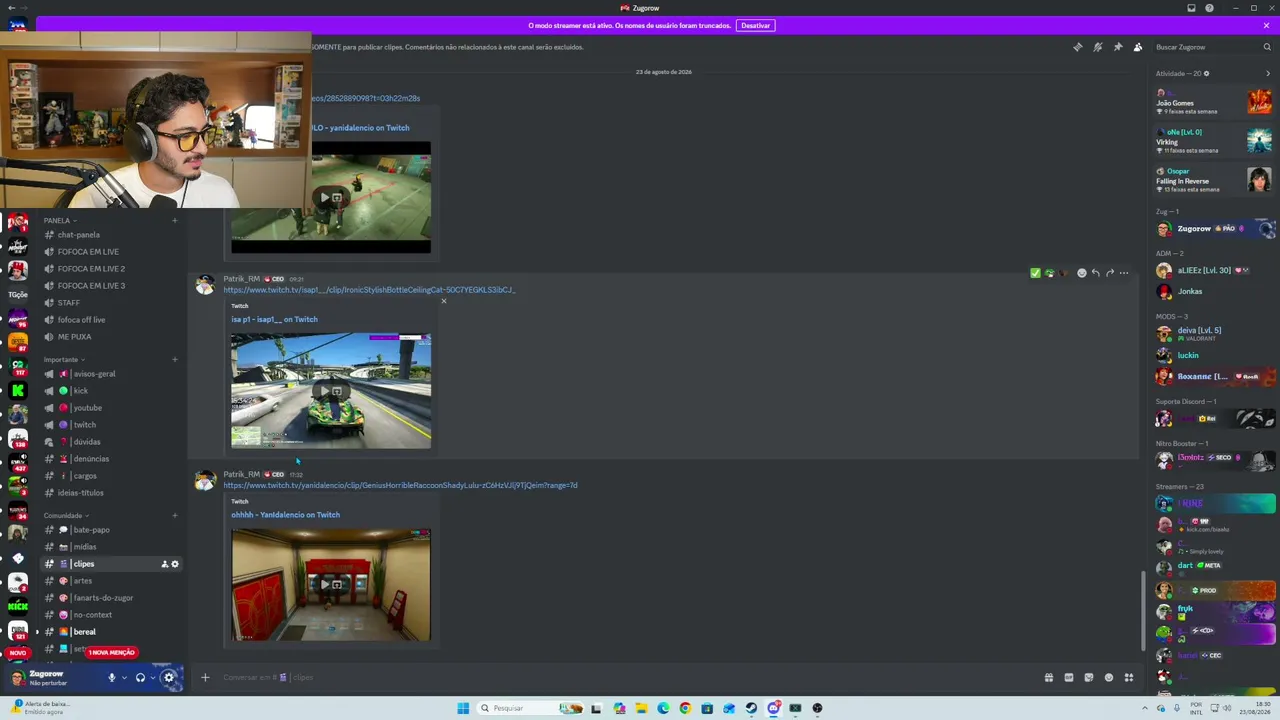Open the isap1 Twitch clip link

pos(369,290)
